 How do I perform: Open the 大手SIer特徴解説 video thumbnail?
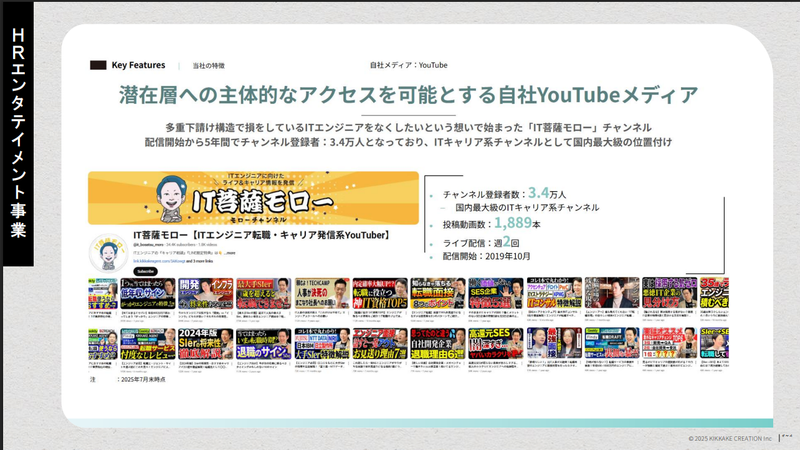point(322,344)
